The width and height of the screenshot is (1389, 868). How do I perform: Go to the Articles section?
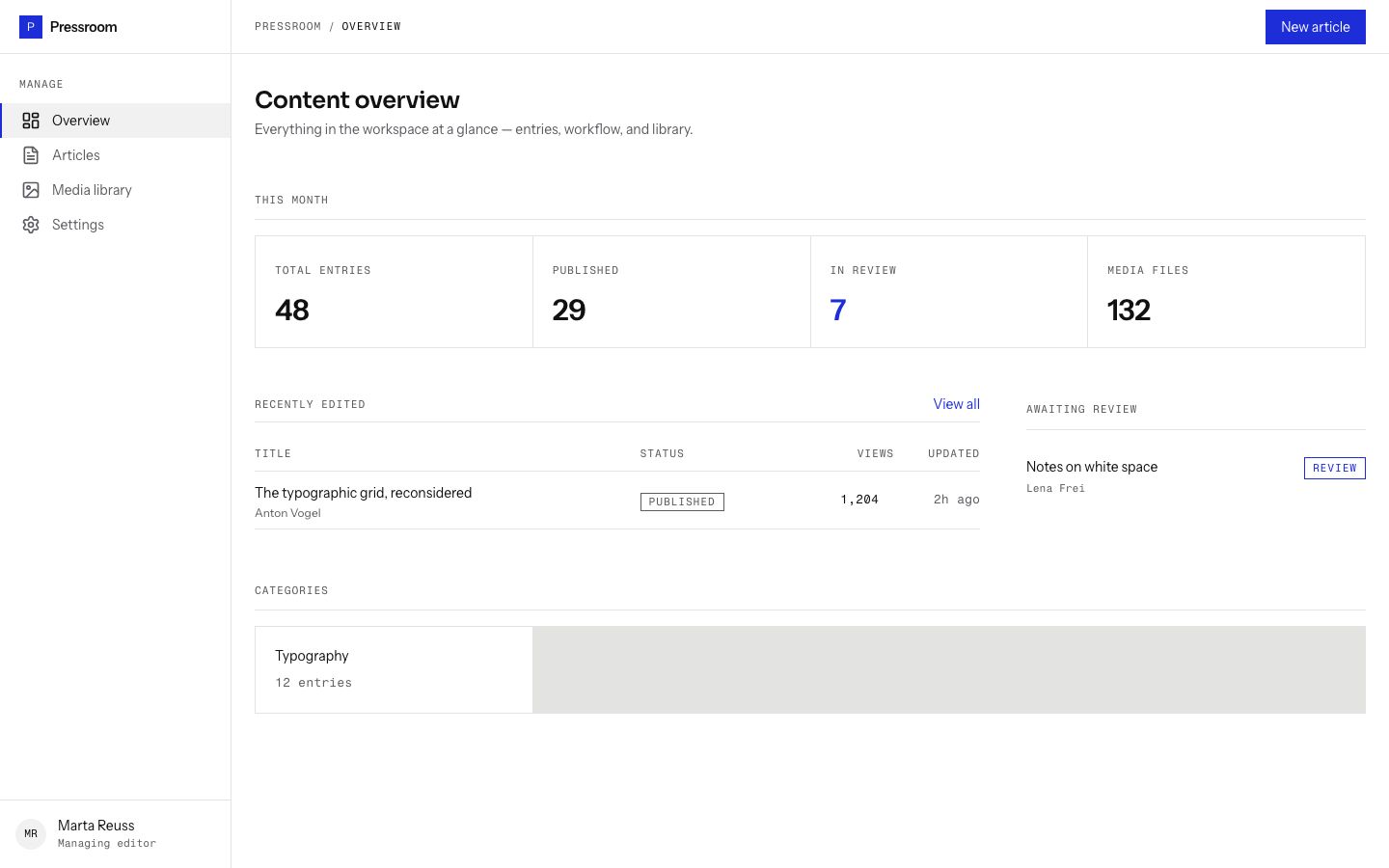116,155
